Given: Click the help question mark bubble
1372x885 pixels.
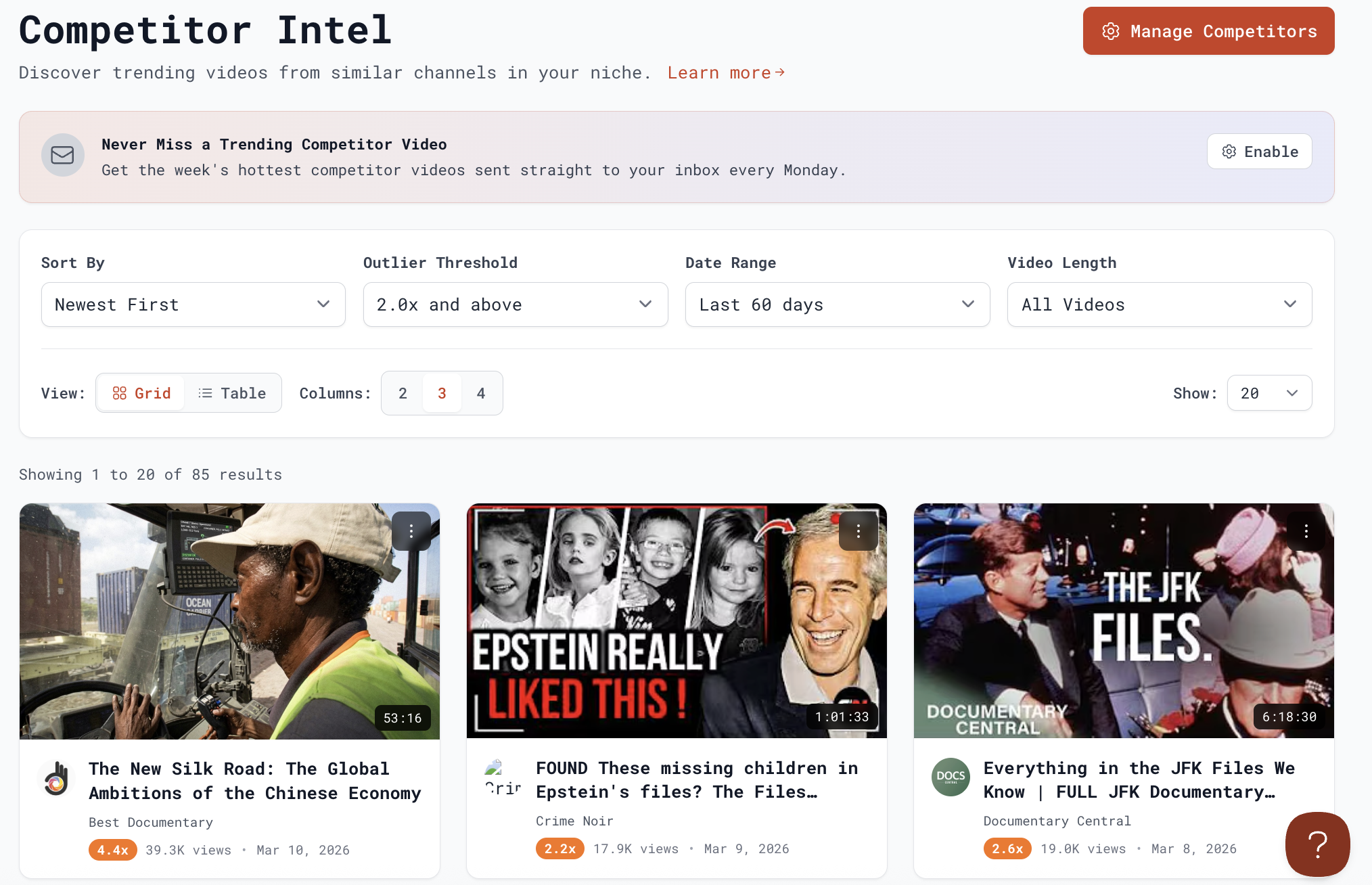Looking at the screenshot, I should click(x=1317, y=844).
